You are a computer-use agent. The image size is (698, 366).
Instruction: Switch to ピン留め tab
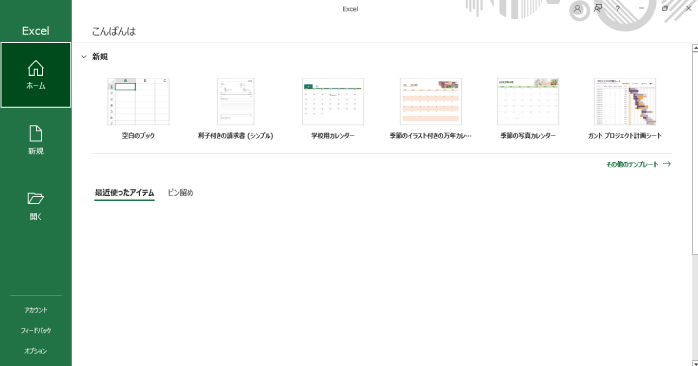(x=180, y=193)
